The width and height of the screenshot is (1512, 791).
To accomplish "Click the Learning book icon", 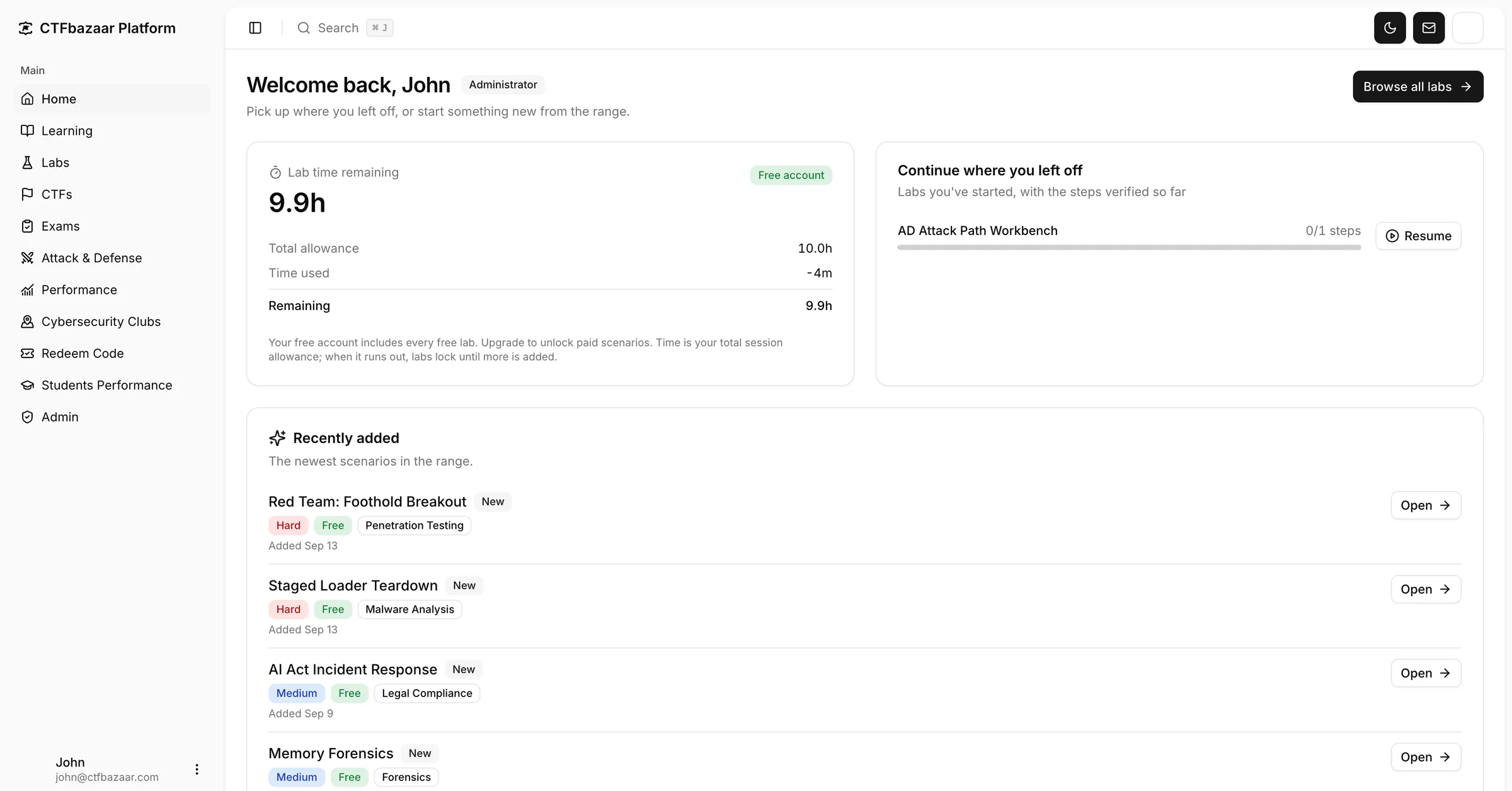I will [27, 130].
